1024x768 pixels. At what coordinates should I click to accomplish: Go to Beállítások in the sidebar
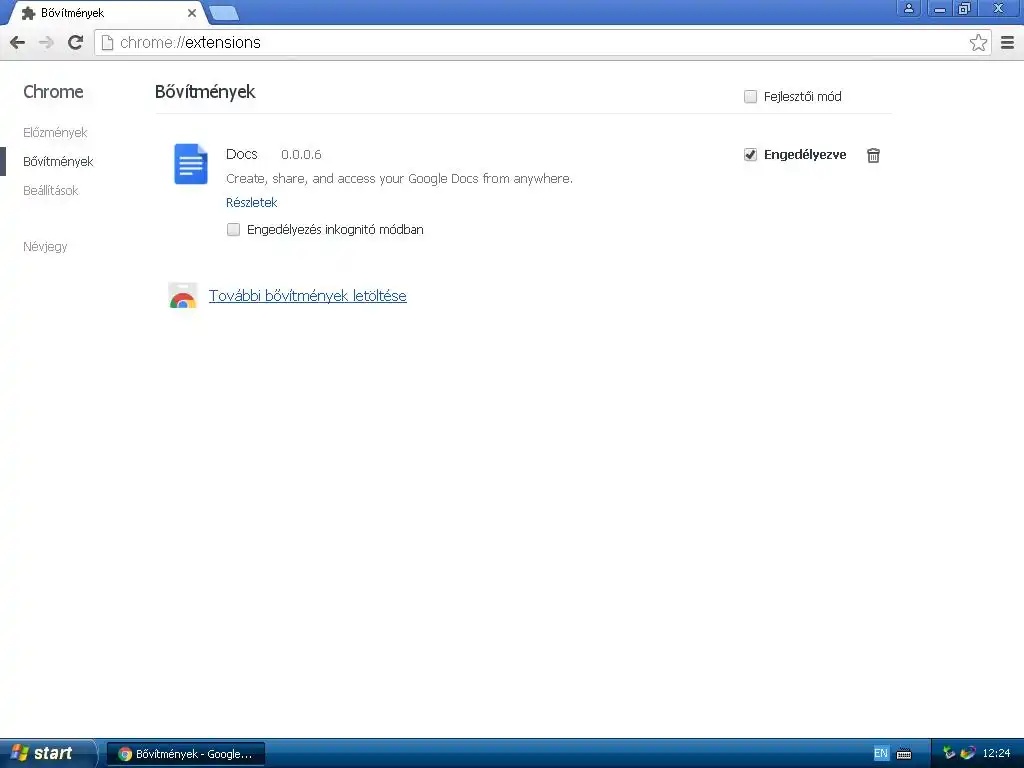tap(50, 191)
